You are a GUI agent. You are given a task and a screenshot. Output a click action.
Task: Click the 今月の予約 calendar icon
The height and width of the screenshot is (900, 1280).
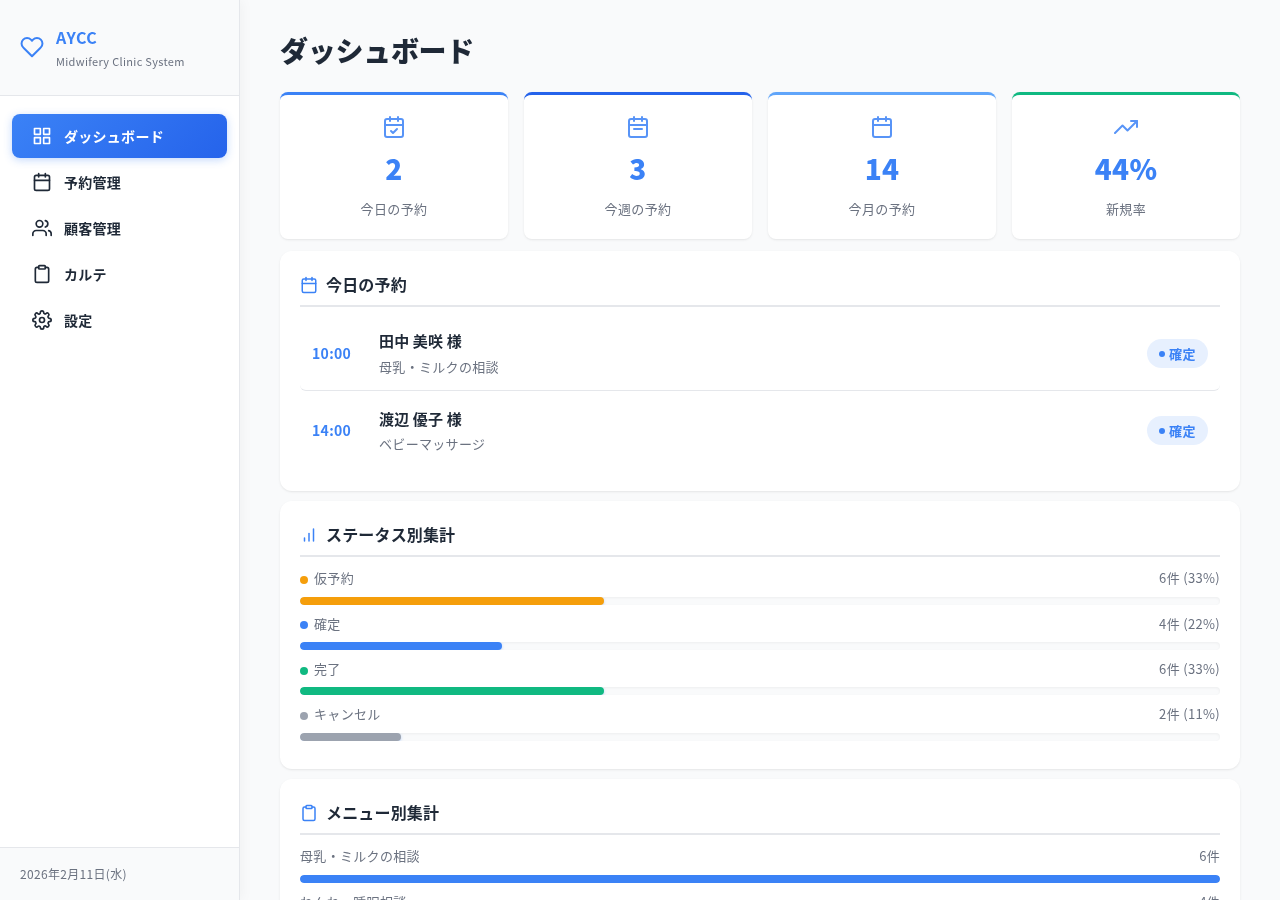coord(881,127)
